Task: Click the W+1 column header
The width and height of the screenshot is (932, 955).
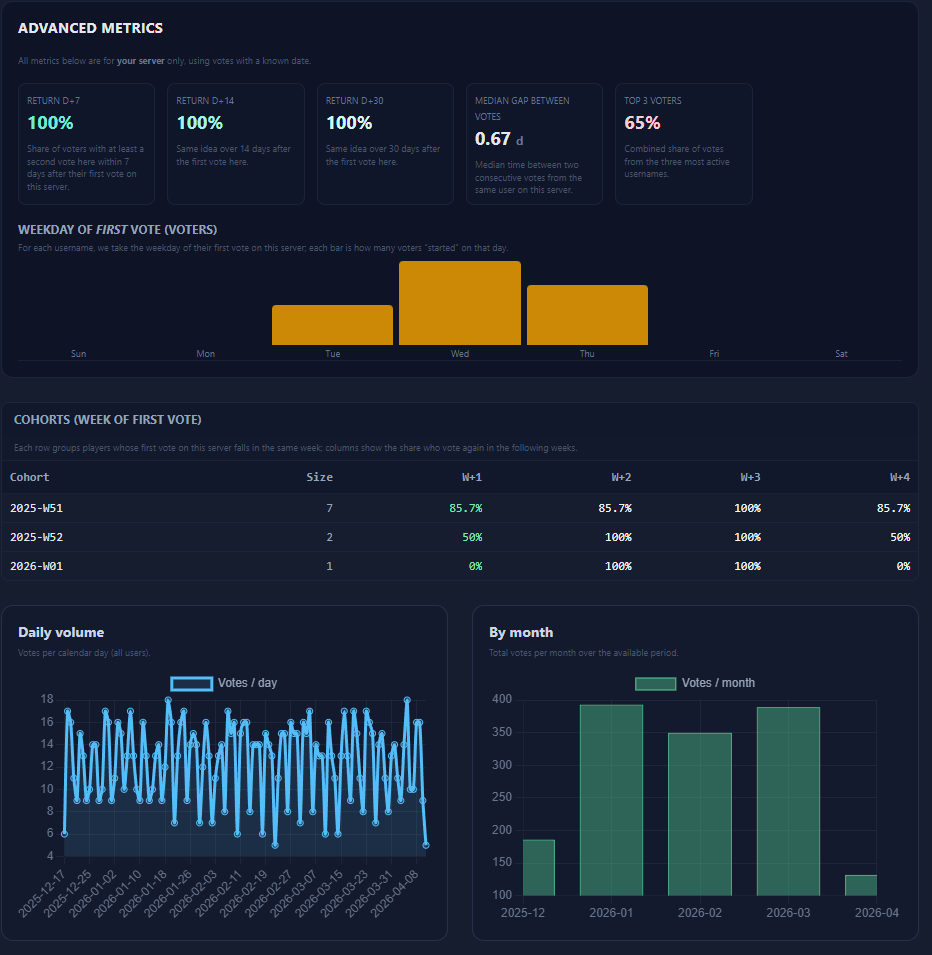Action: 471,477
